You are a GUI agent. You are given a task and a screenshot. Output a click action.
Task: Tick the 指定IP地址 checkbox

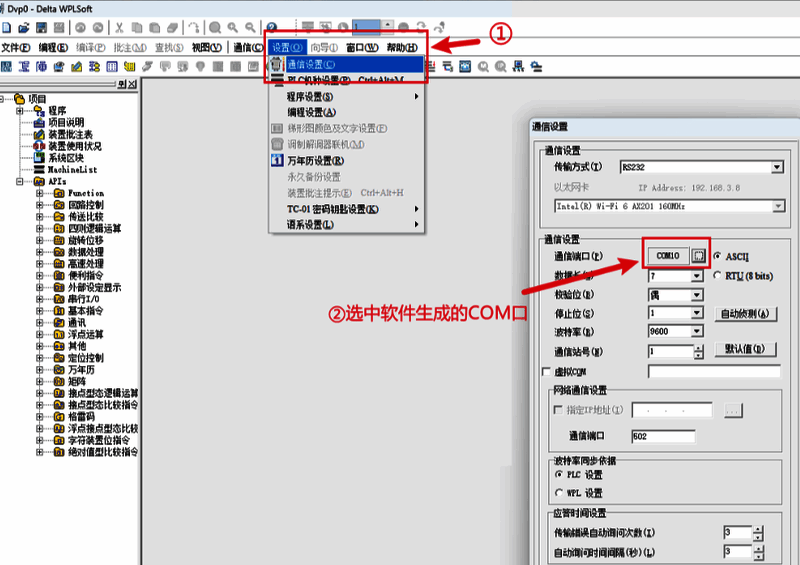(x=558, y=410)
